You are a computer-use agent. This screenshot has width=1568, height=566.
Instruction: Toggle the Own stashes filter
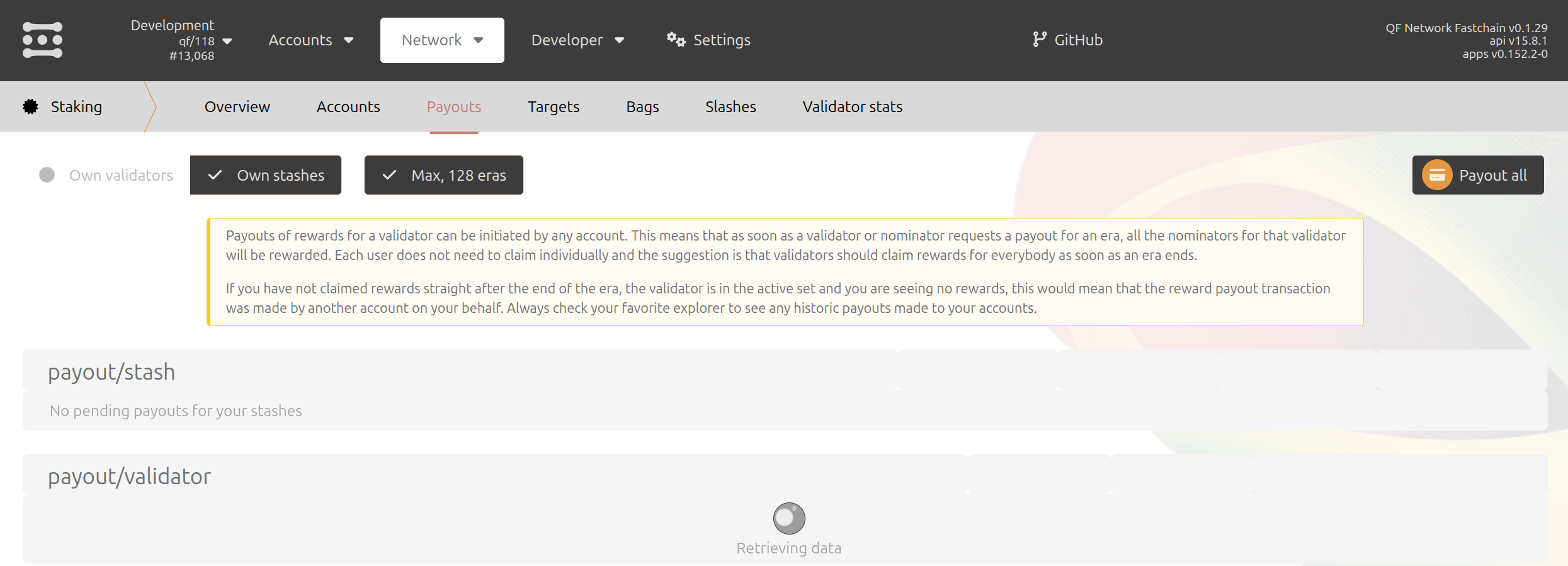pyautogui.click(x=266, y=175)
